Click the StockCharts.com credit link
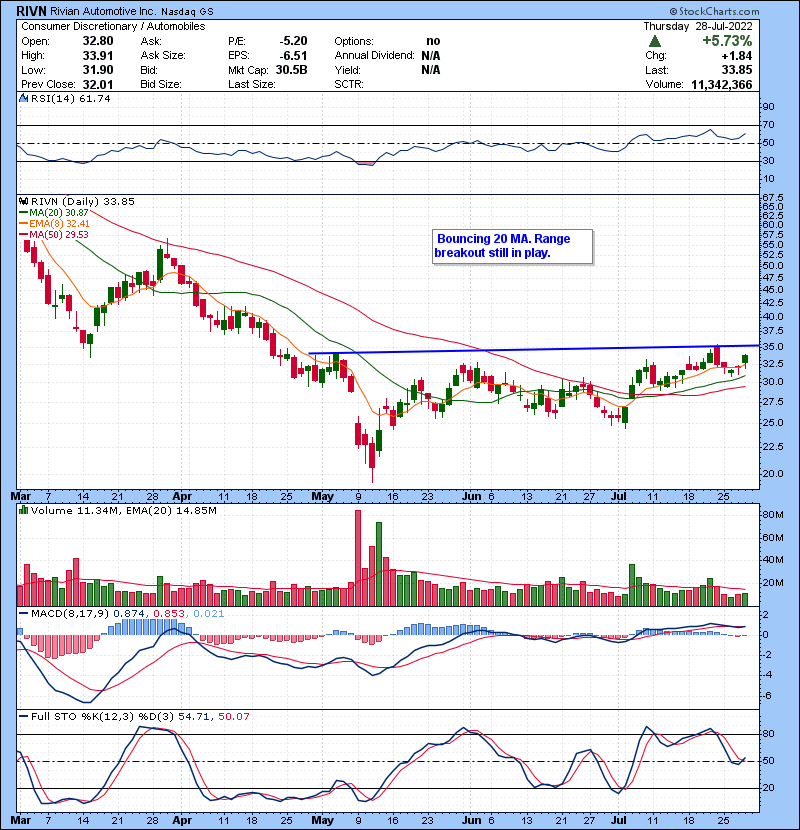The width and height of the screenshot is (800, 830). point(714,11)
